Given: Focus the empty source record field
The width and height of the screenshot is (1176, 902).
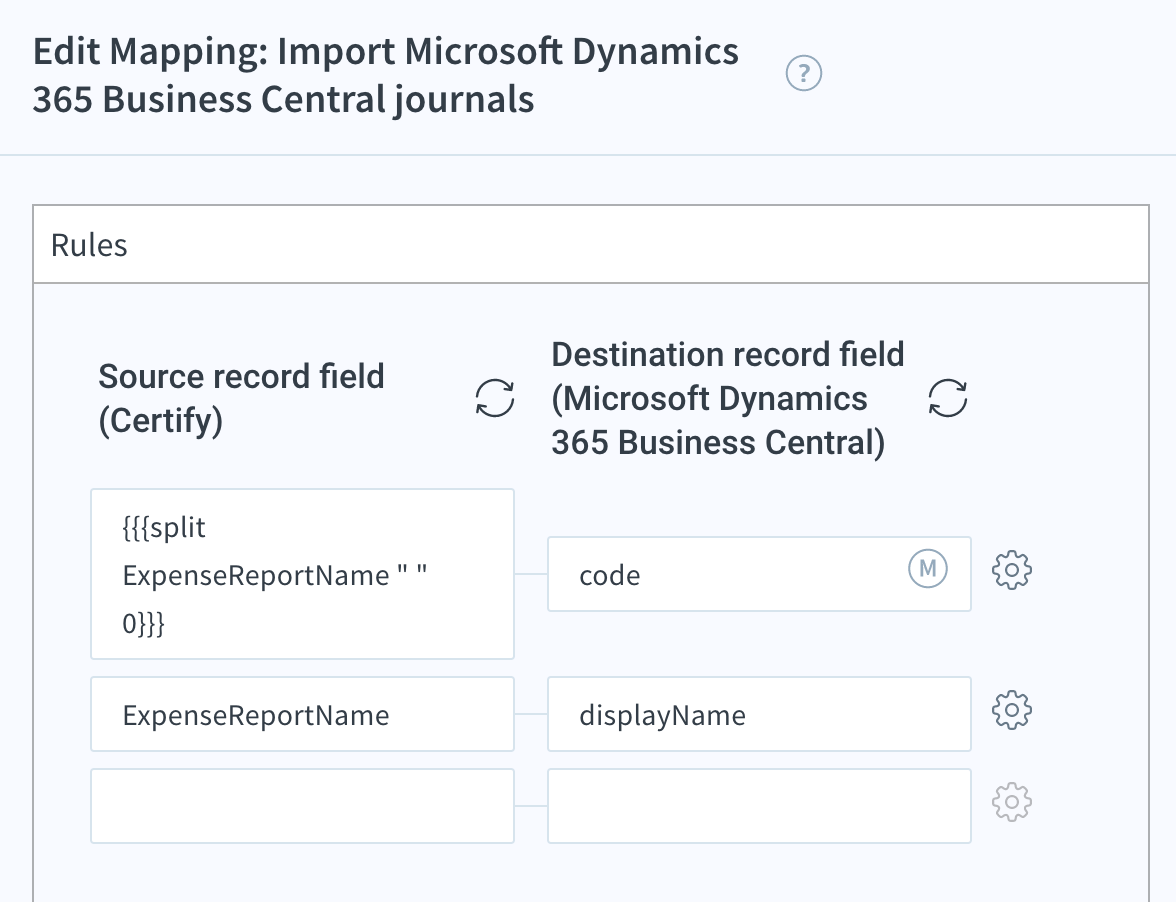Looking at the screenshot, I should (x=302, y=806).
